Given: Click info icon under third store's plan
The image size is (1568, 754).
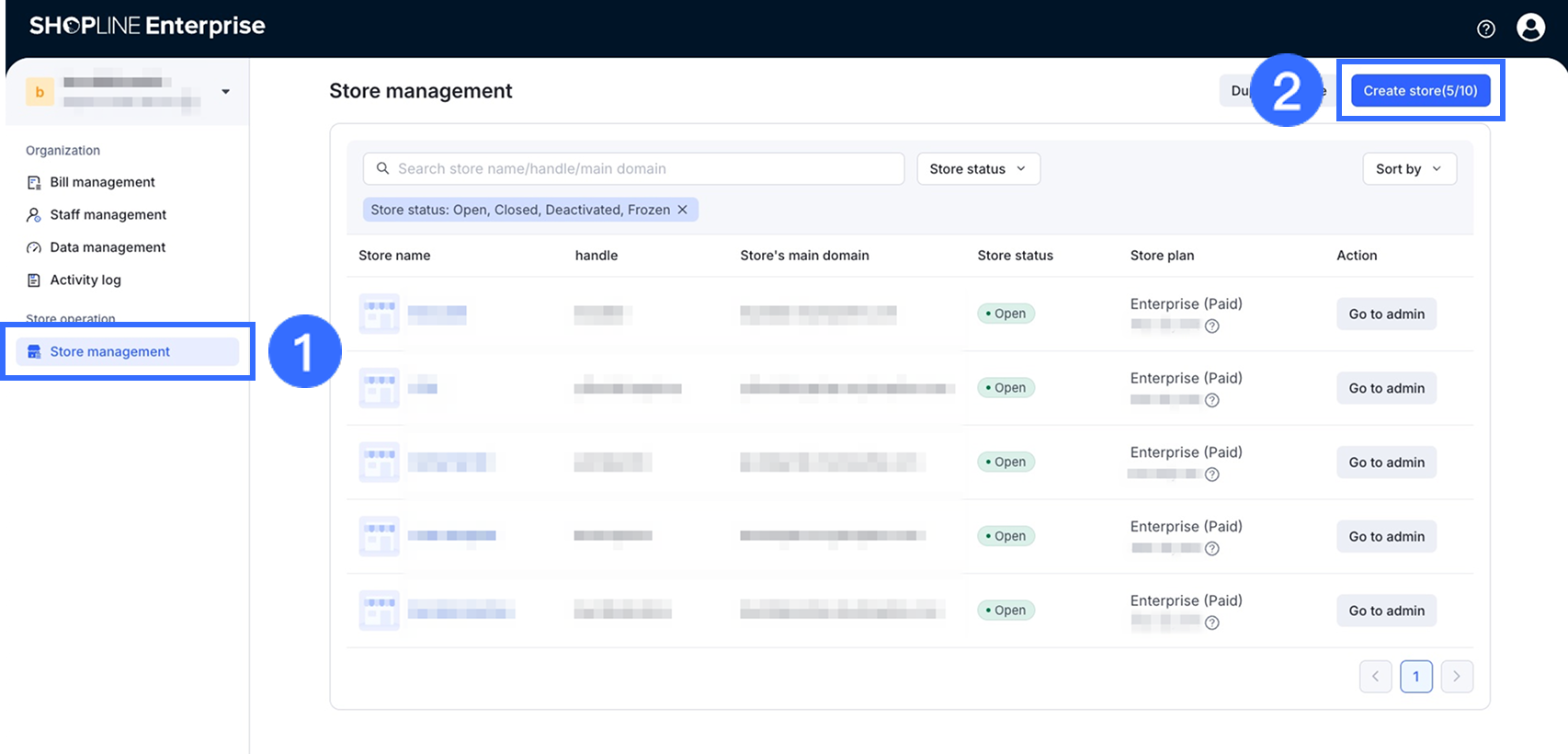Looking at the screenshot, I should pyautogui.click(x=1212, y=474).
